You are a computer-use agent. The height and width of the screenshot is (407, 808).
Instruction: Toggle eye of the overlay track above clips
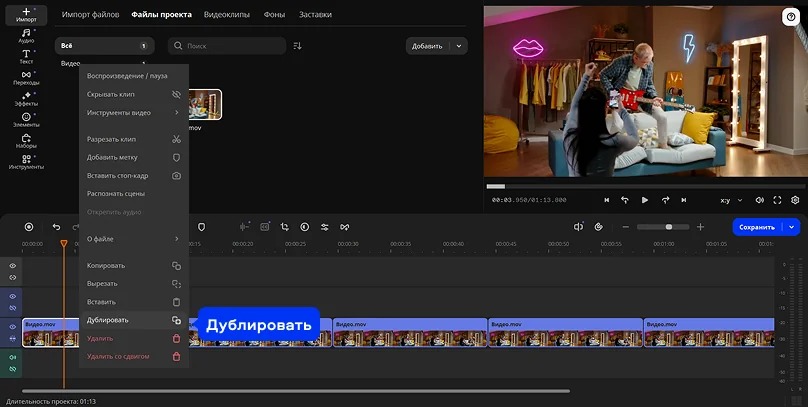point(12,296)
